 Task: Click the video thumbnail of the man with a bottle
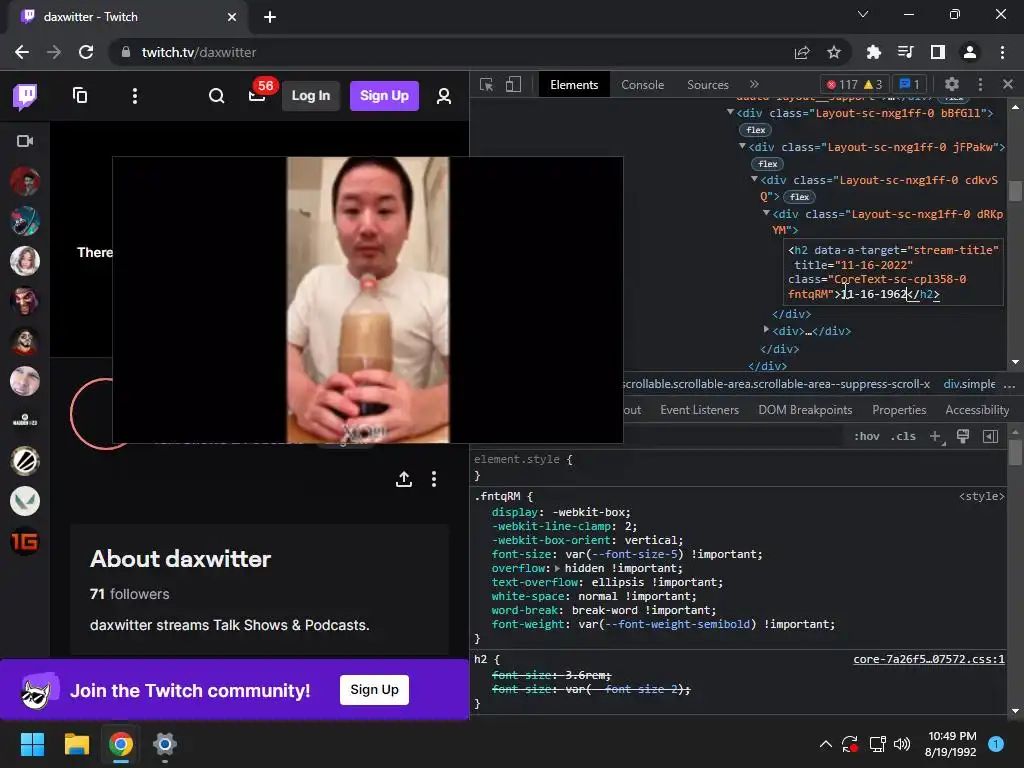[x=368, y=300]
